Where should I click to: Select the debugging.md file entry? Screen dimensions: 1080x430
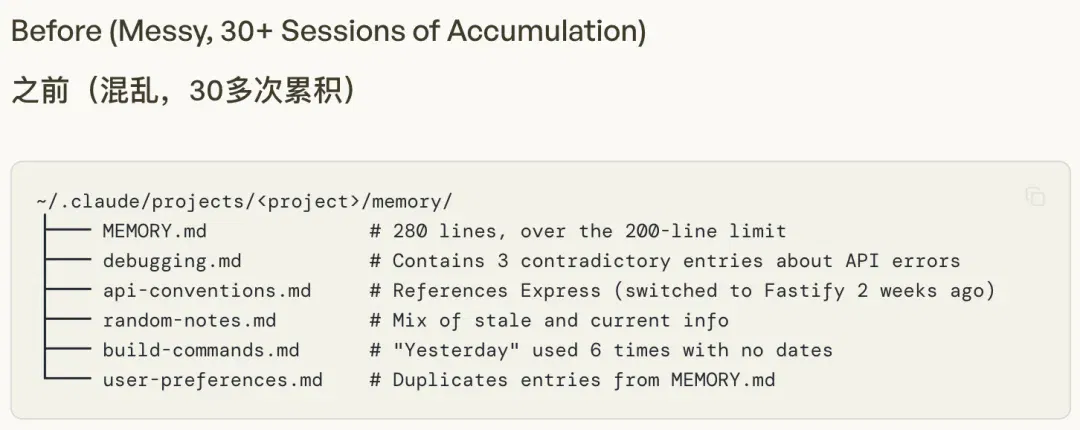pos(172,260)
